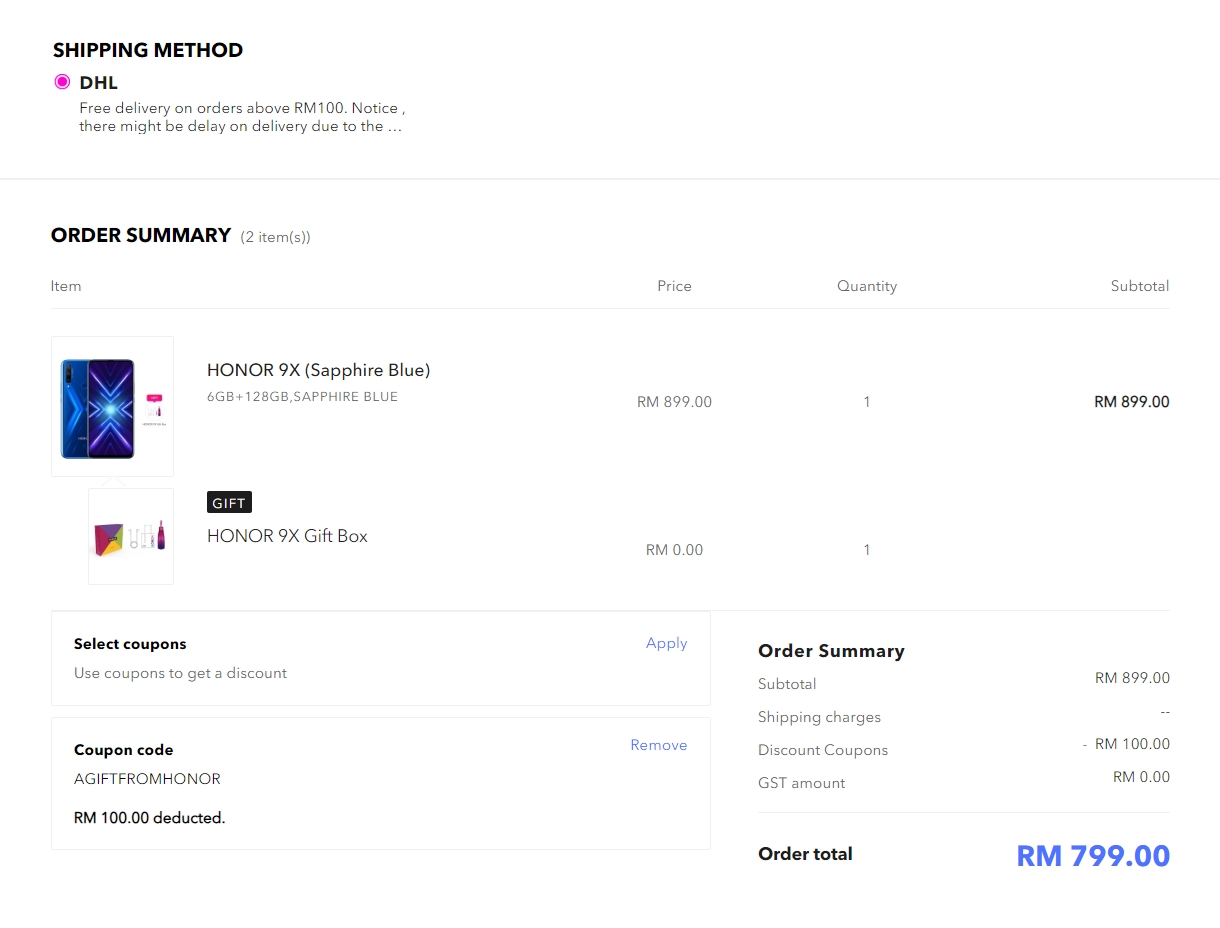Click the Select coupons heading
The image size is (1220, 928).
130,644
